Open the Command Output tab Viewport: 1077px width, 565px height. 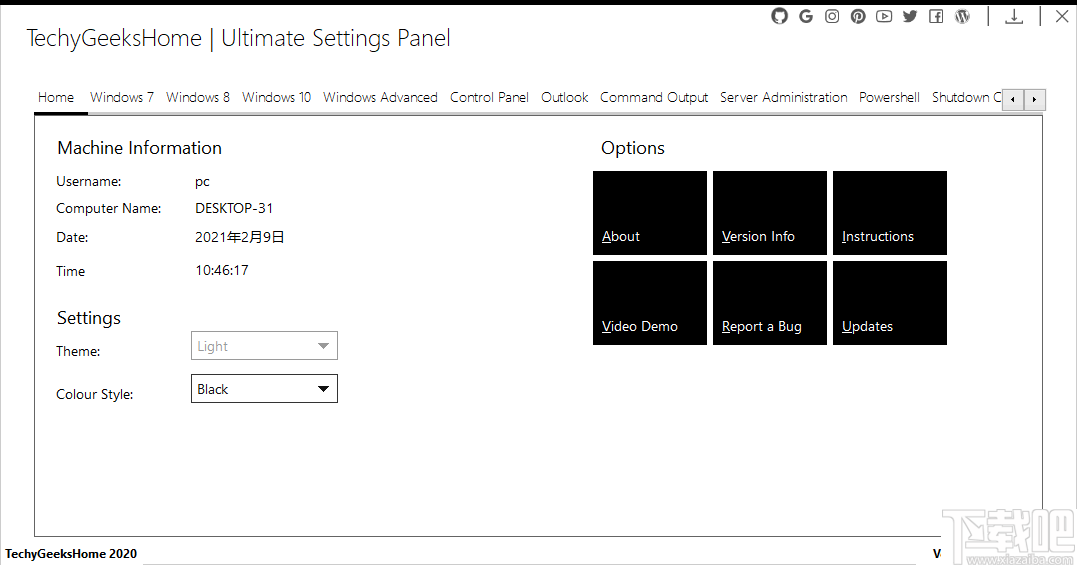coord(654,97)
